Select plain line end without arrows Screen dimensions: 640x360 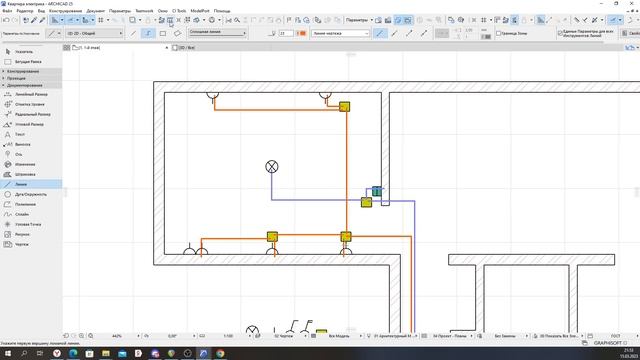380,33
